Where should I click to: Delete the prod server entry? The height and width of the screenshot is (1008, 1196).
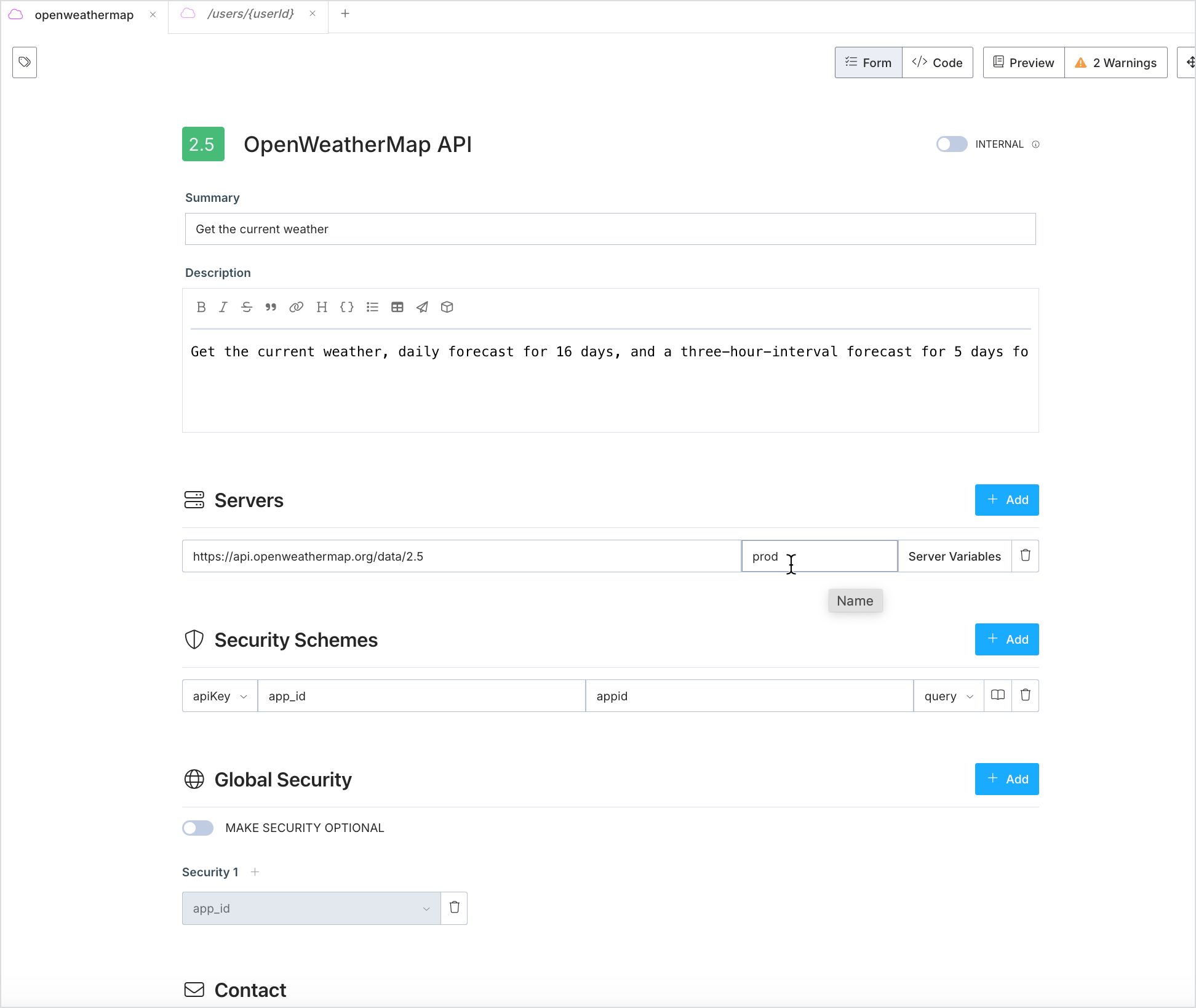click(x=1026, y=556)
